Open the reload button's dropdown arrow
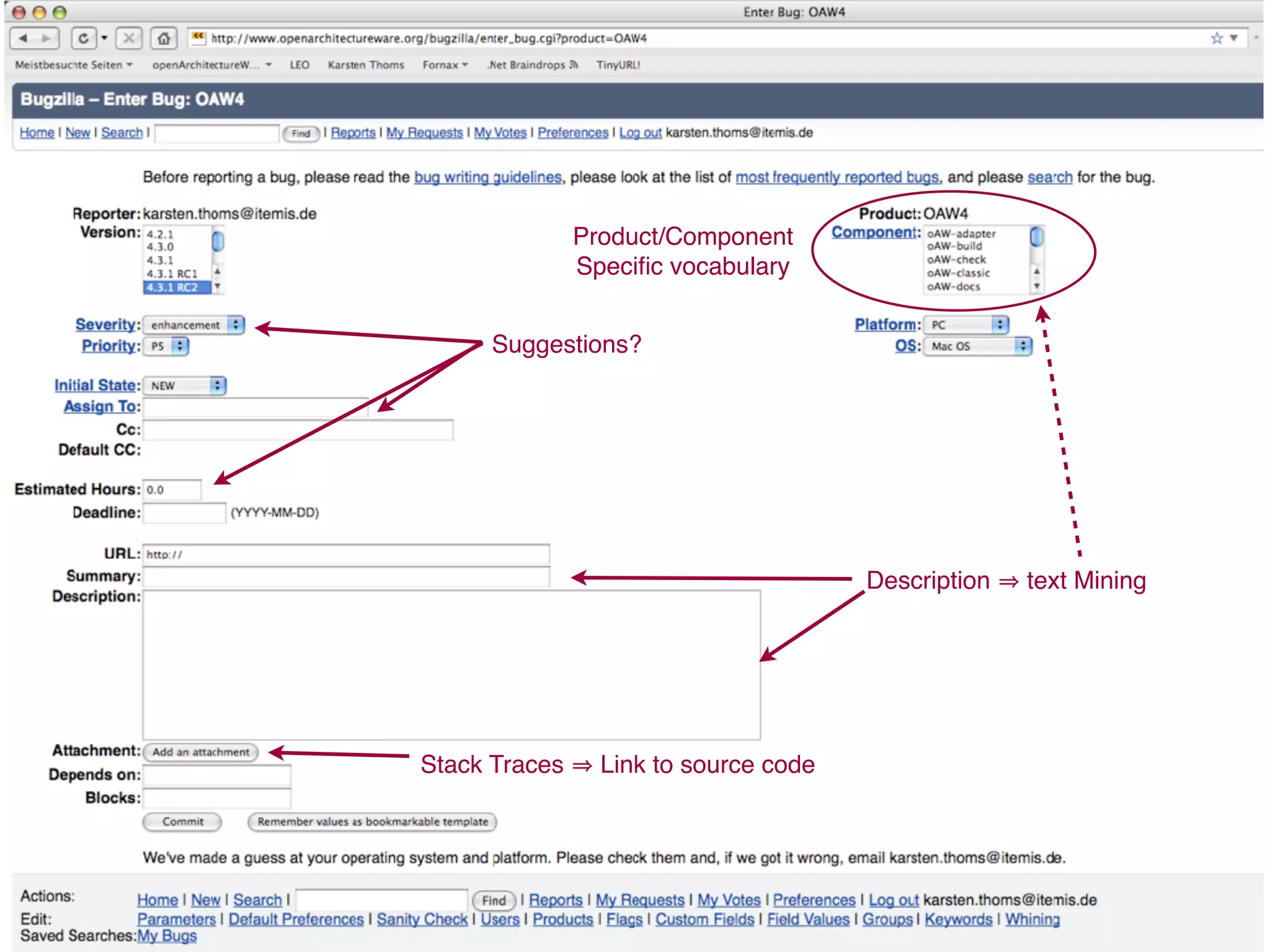Screen dimensions: 1270x952 104,38
